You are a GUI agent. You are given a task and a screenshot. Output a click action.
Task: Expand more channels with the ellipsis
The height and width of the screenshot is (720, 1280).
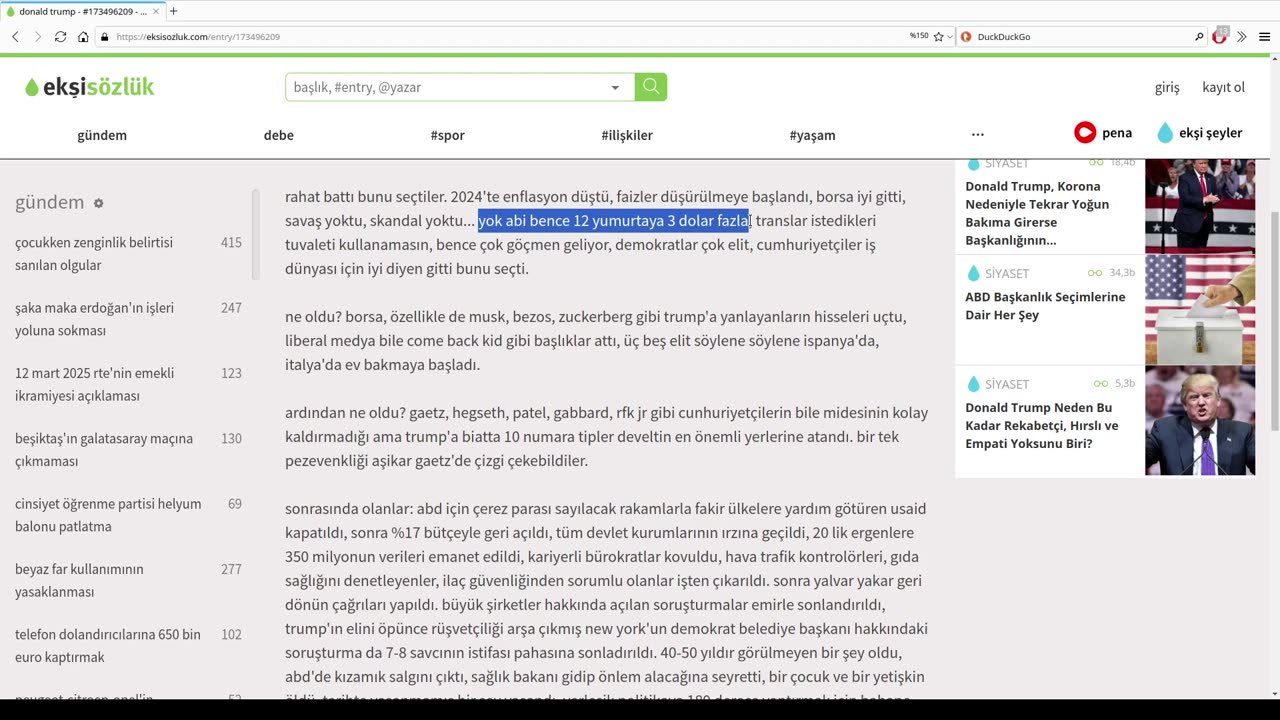(978, 134)
